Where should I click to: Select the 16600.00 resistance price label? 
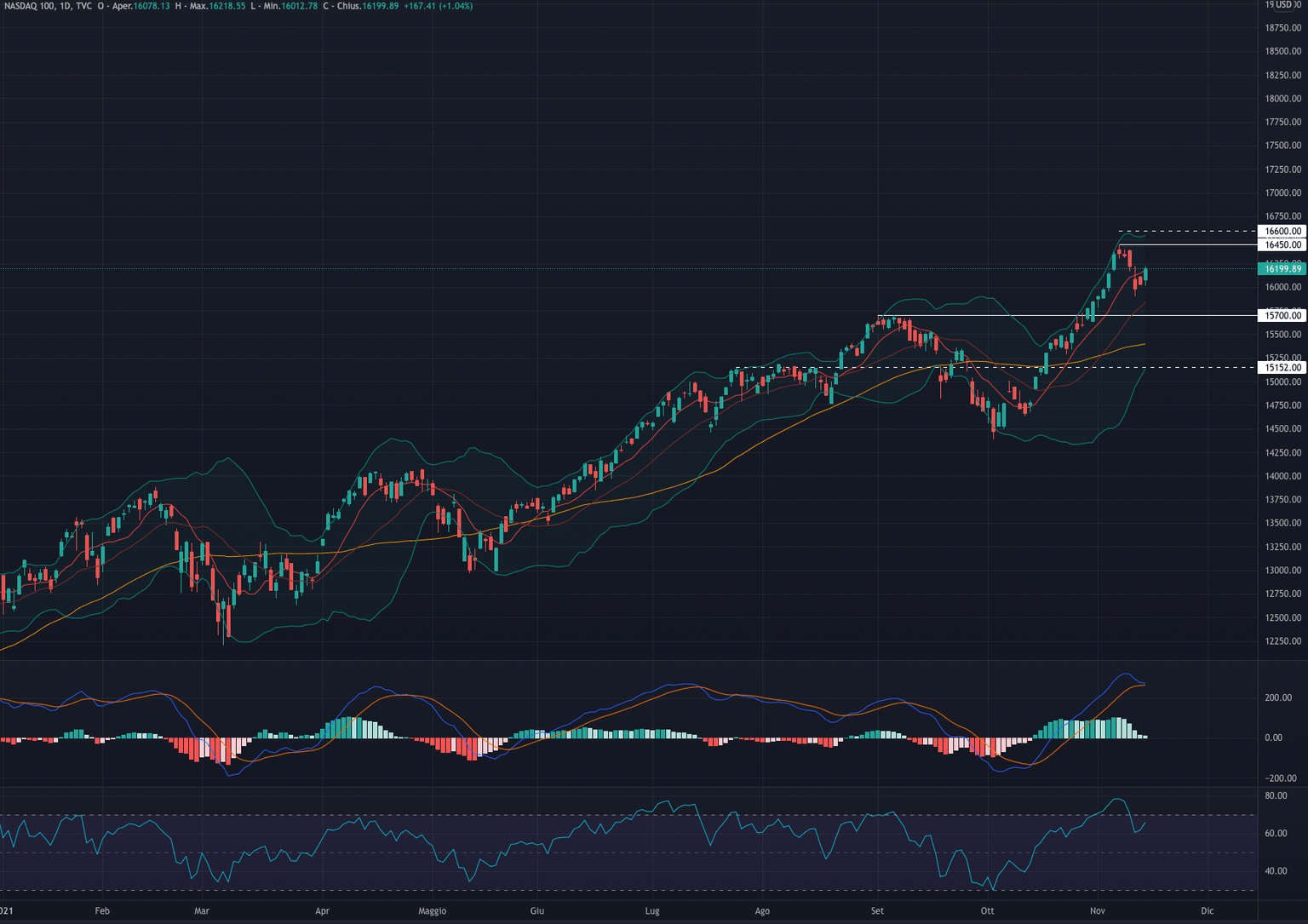coord(1281,231)
